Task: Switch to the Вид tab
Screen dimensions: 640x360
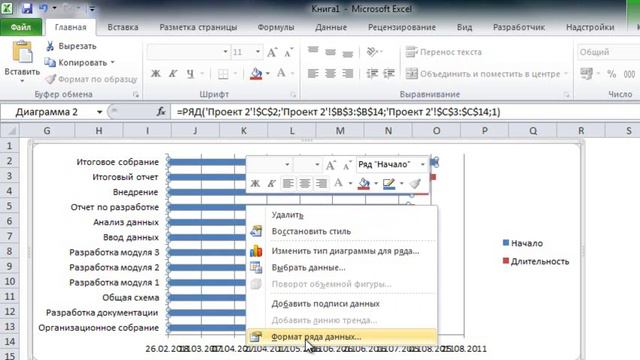Action: pyautogui.click(x=464, y=27)
